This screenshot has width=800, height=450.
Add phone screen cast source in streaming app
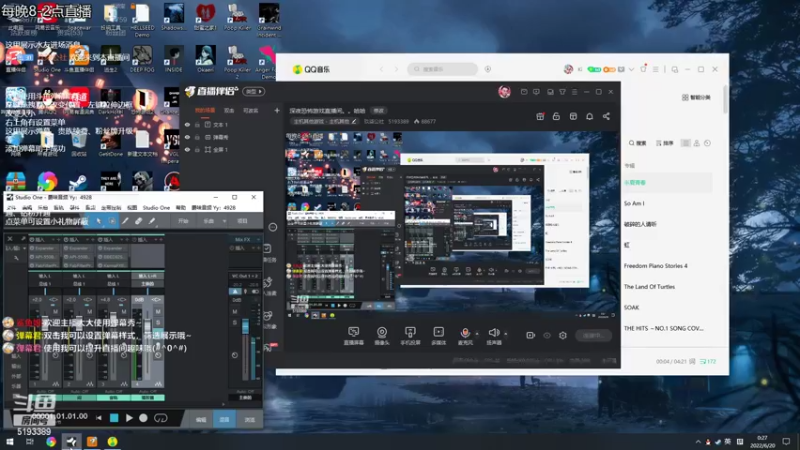[410, 336]
